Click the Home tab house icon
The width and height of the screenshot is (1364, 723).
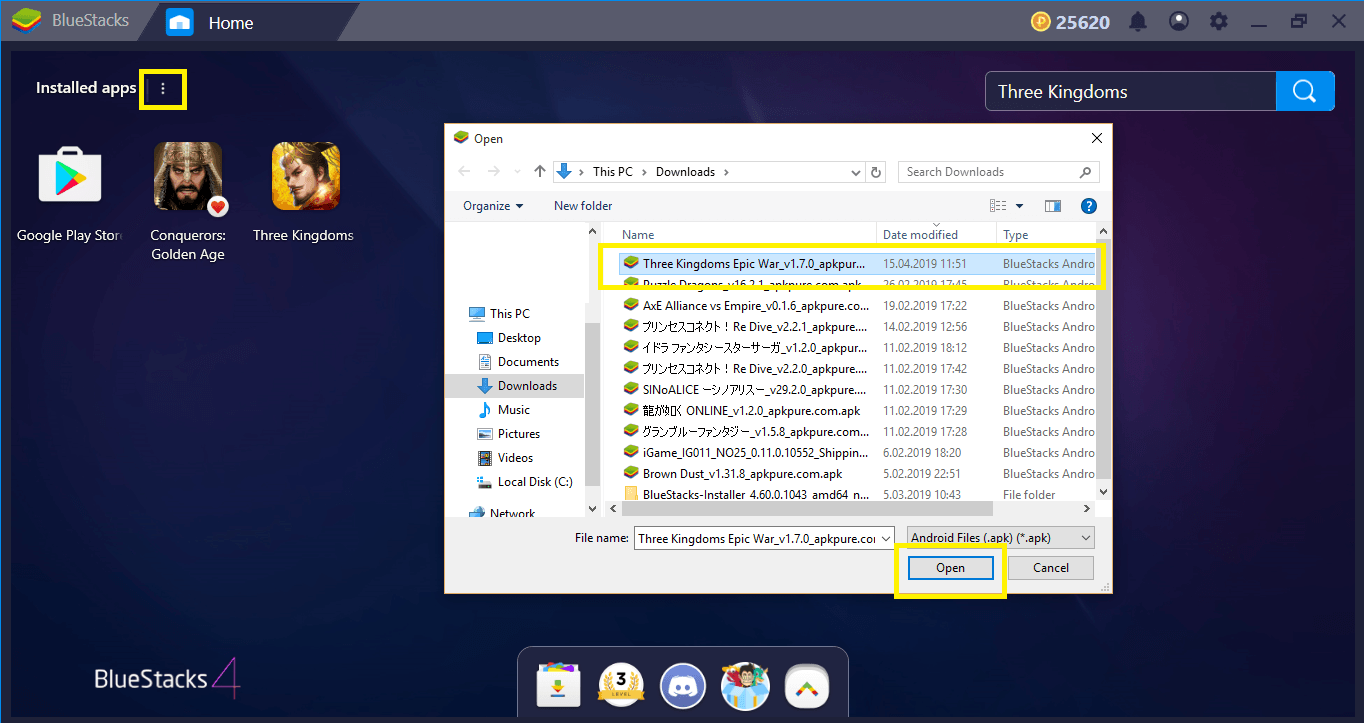click(x=180, y=22)
